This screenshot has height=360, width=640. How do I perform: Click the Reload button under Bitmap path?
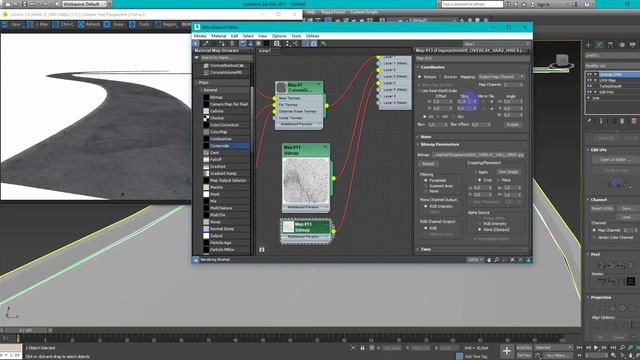point(428,164)
